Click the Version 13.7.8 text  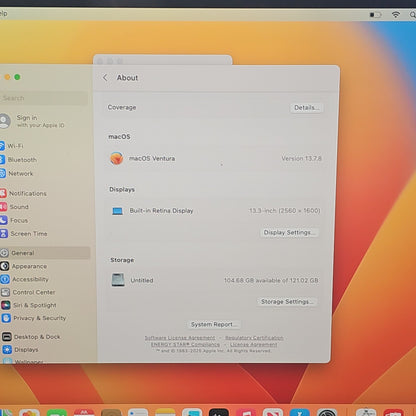pos(301,158)
